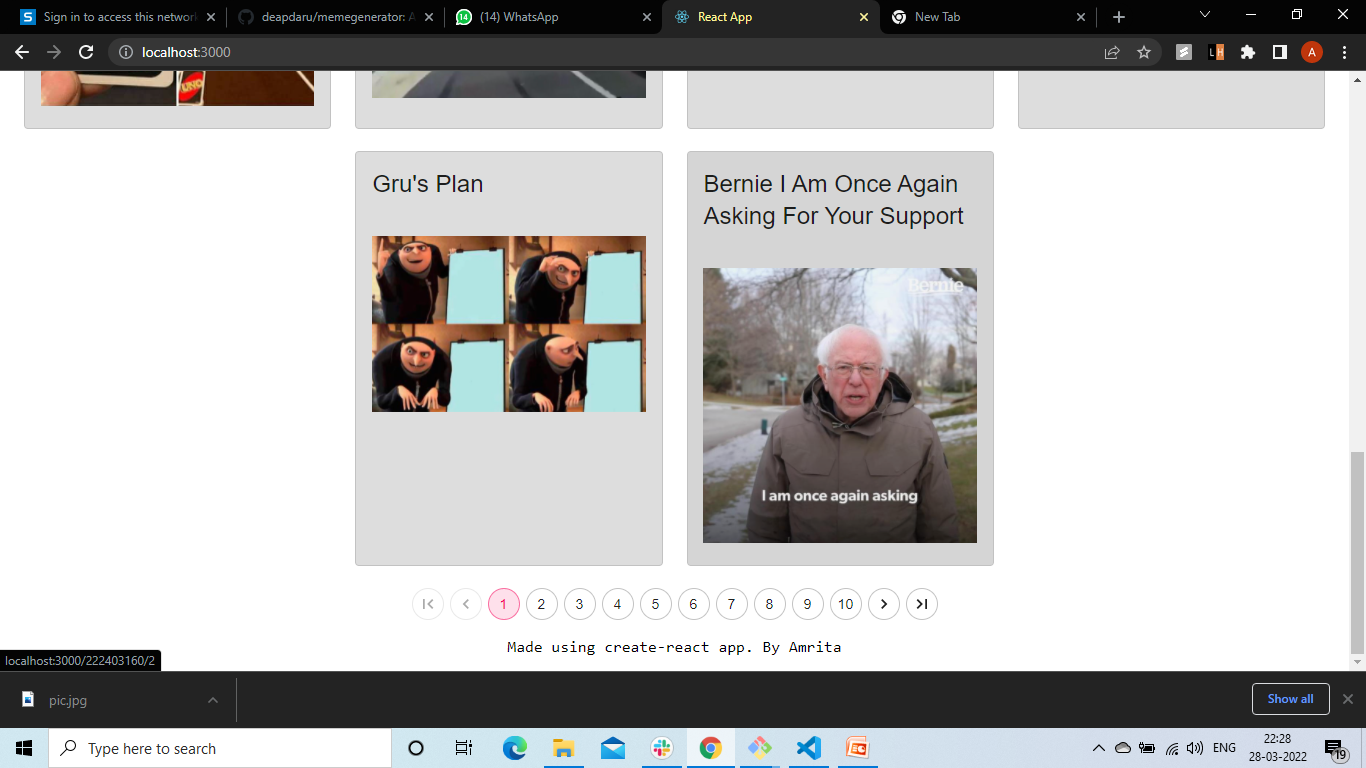Toggle system sound via the speaker icon
Viewport: 1366px width, 768px height.
pyautogui.click(x=1196, y=748)
